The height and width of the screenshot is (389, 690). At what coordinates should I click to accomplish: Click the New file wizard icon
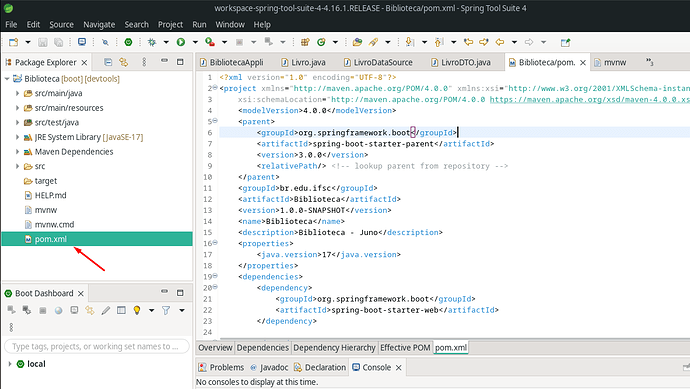pyautogui.click(x=14, y=42)
